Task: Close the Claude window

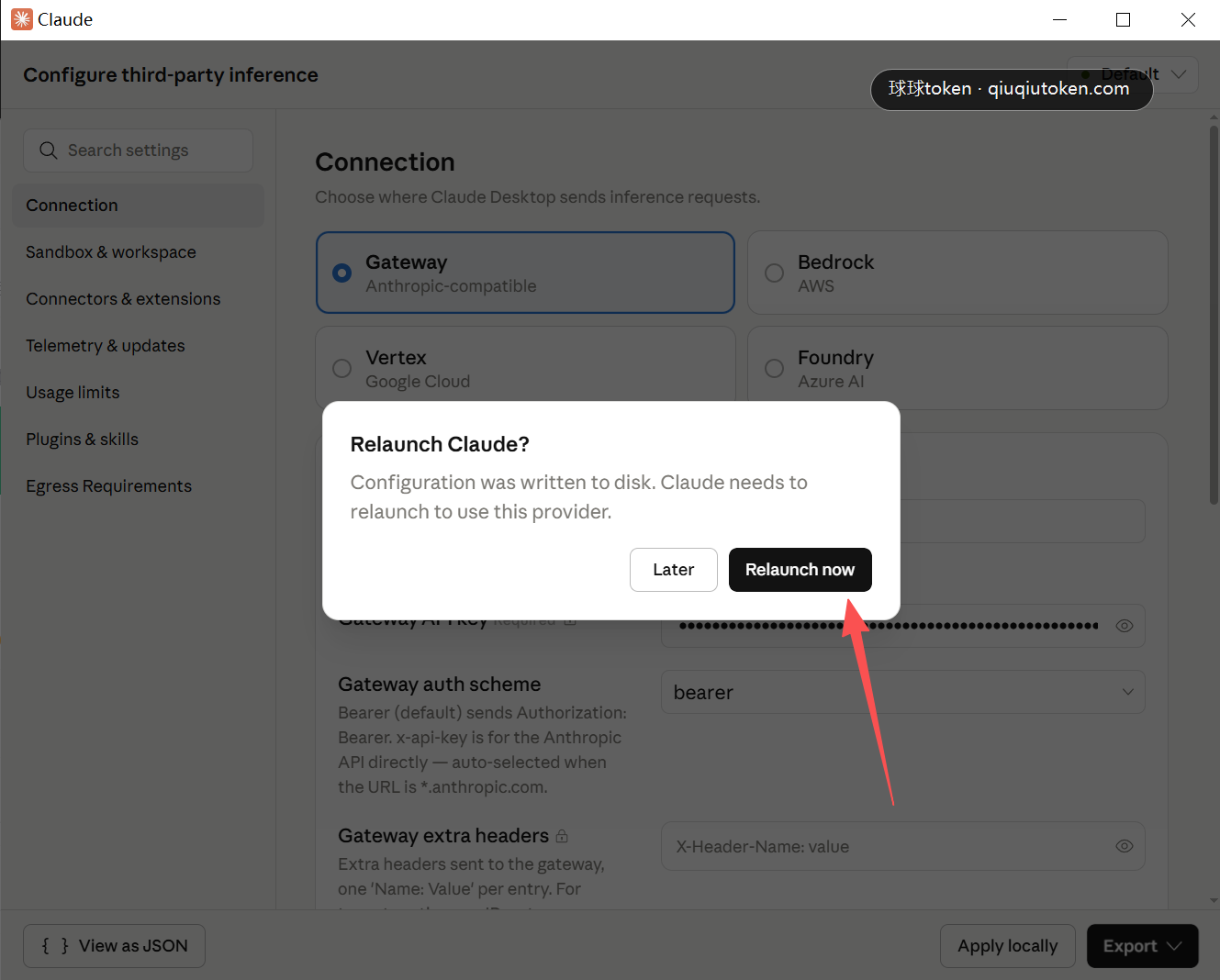Action: 1188,19
